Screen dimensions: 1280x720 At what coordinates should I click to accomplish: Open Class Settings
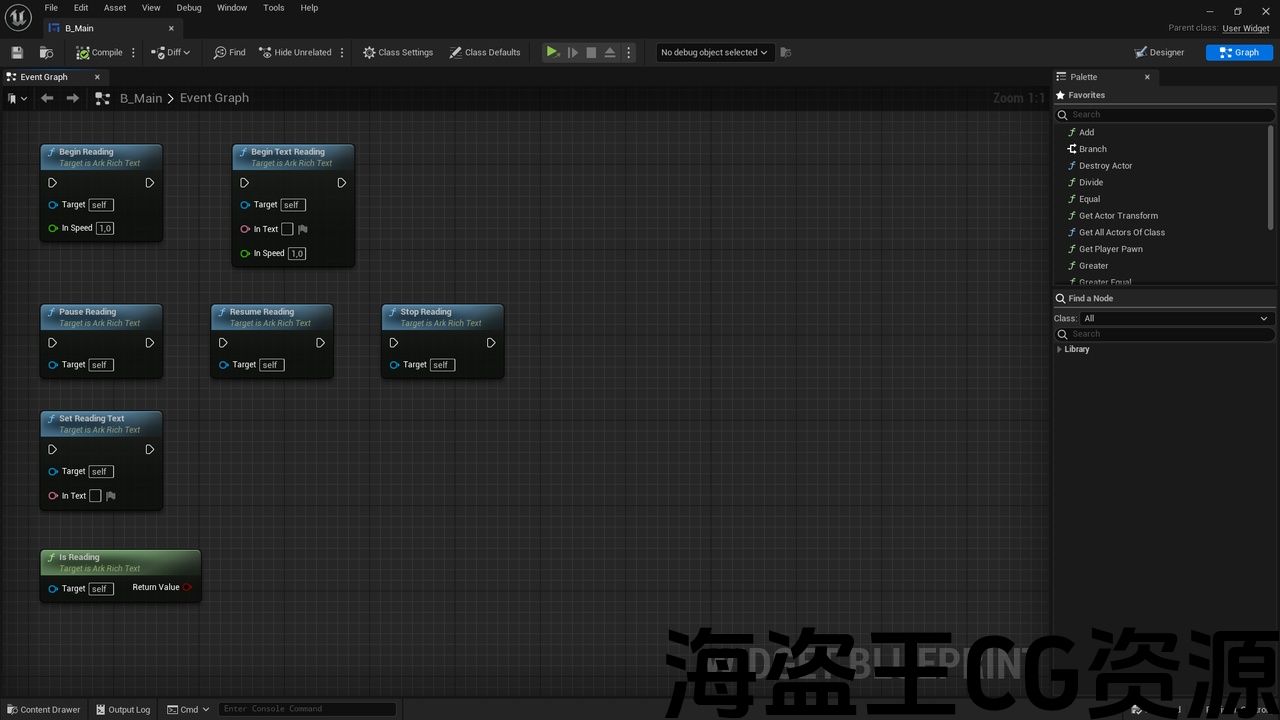398,52
